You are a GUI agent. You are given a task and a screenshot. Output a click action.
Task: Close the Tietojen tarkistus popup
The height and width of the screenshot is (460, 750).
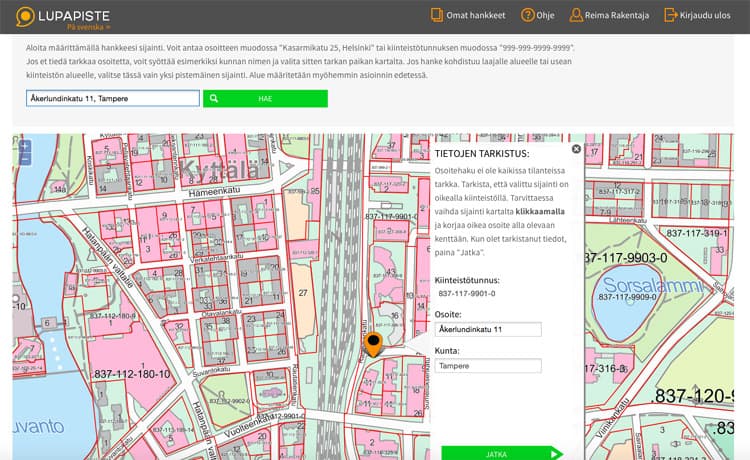(576, 149)
